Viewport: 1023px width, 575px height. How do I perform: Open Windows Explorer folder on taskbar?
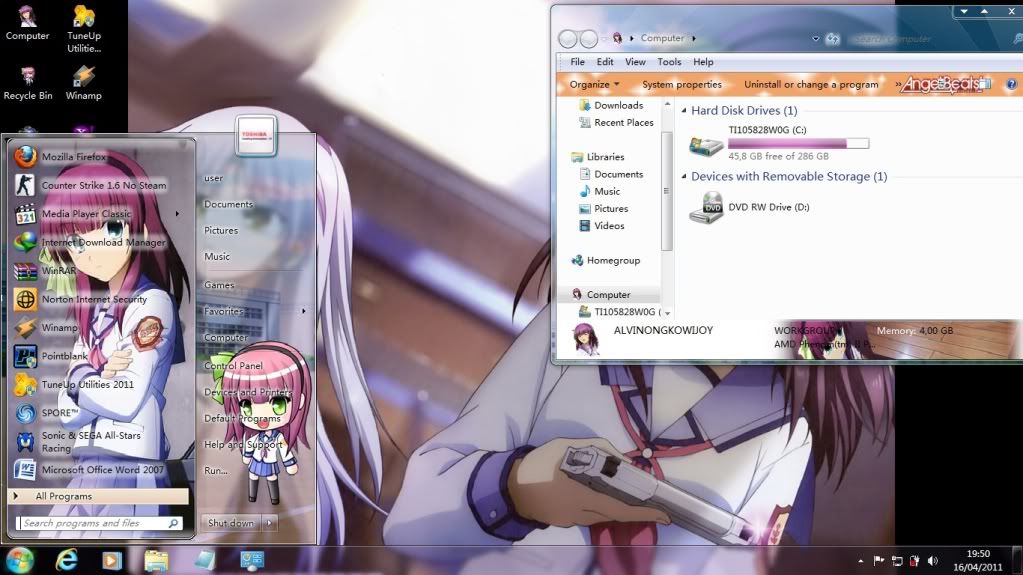click(x=157, y=560)
